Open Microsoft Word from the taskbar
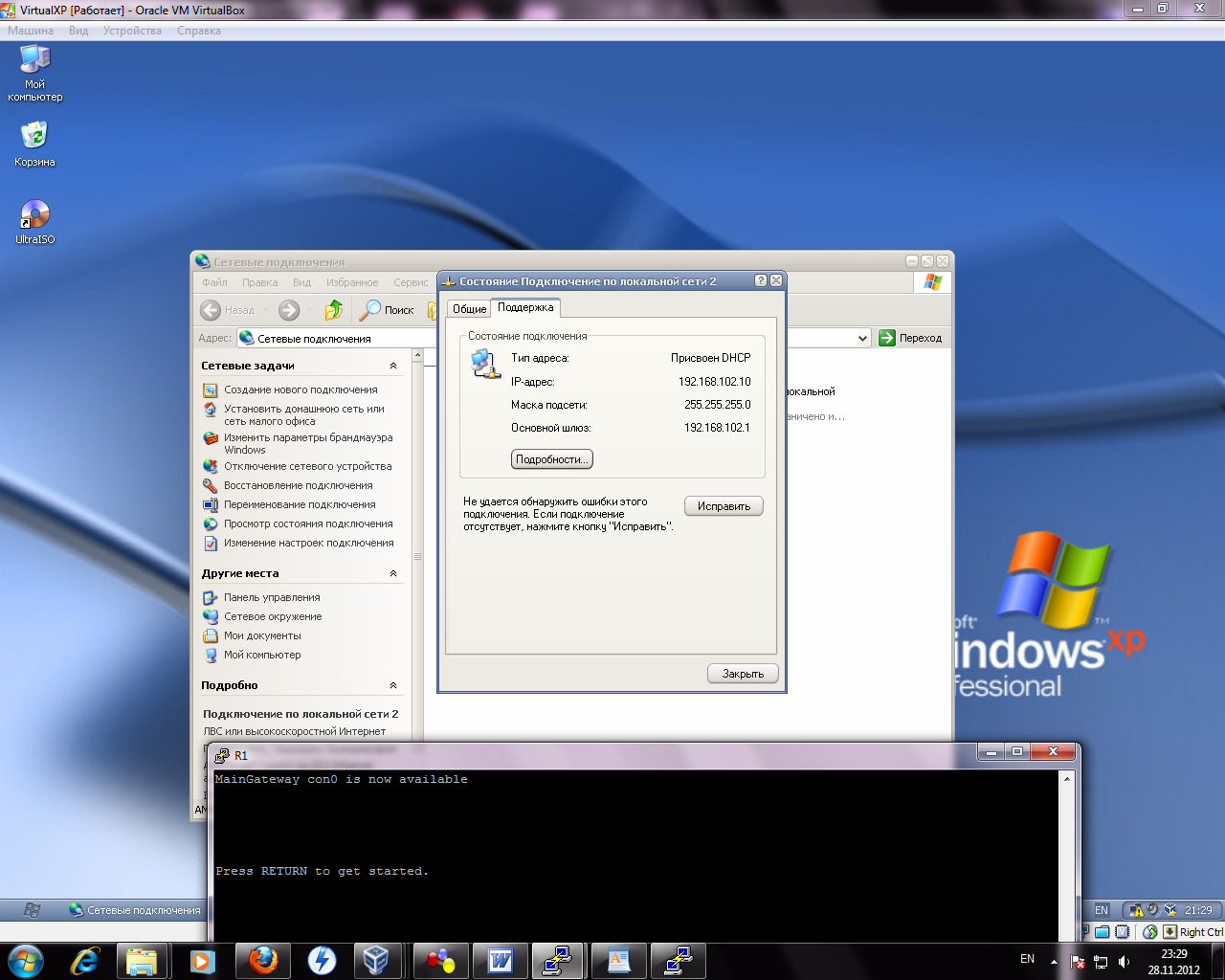The height and width of the screenshot is (980, 1225). coord(501,960)
